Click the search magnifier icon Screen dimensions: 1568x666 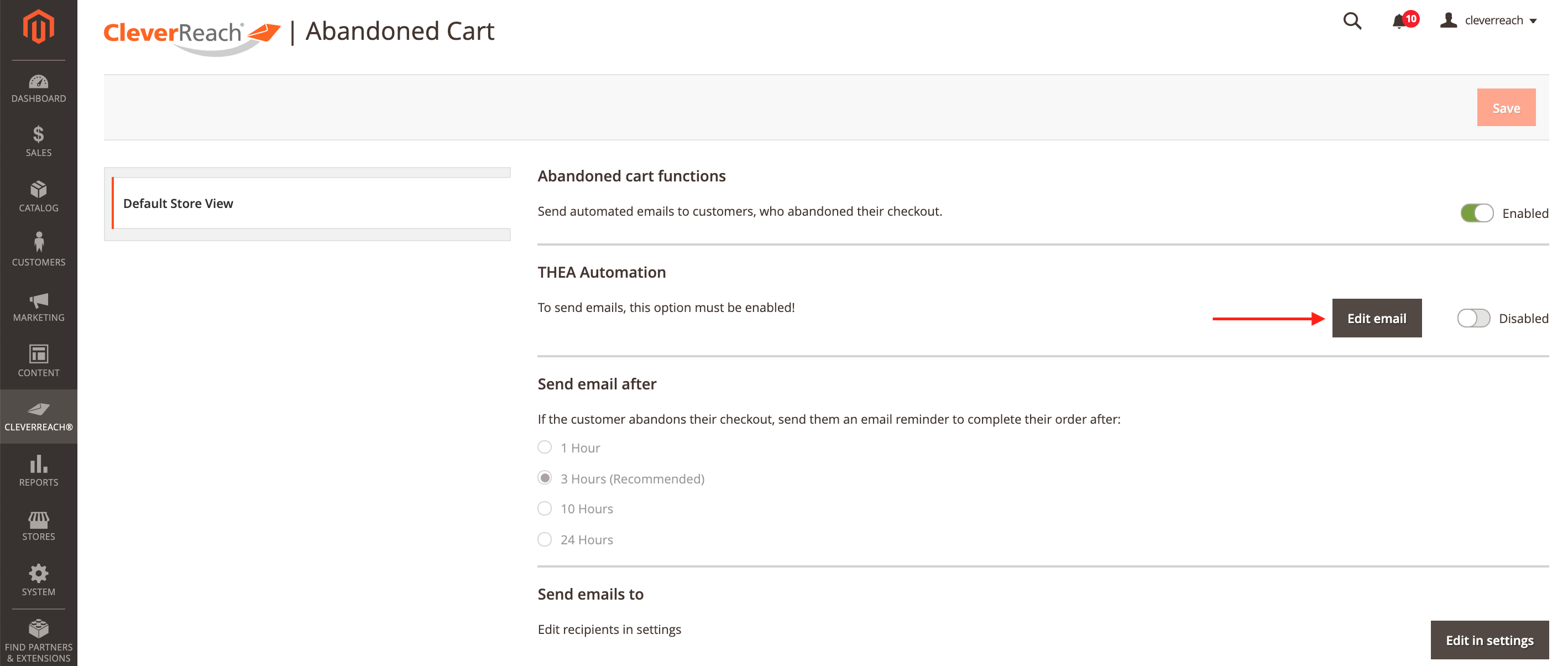click(1352, 22)
